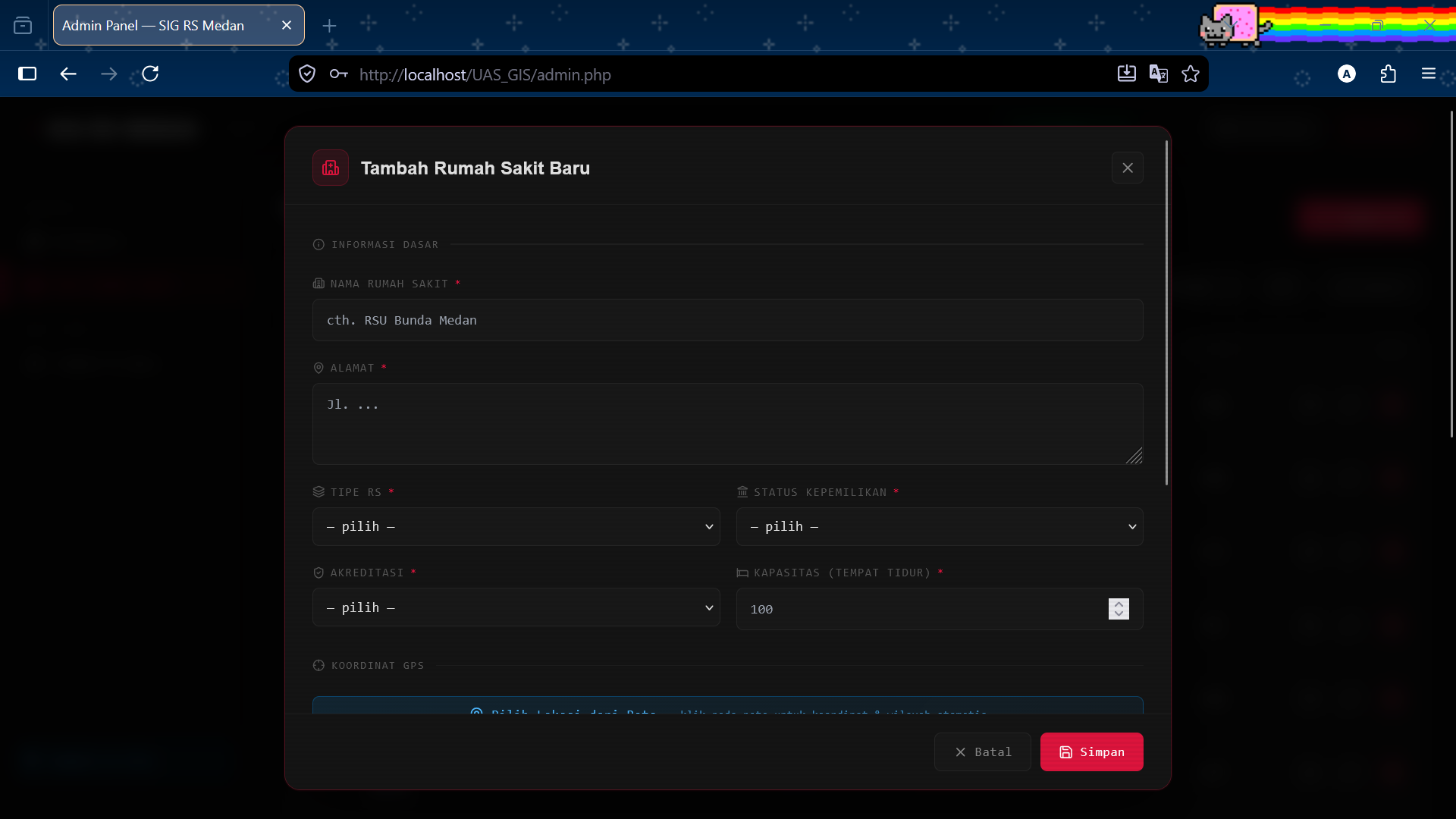Click the tracking protection shield icon
The image size is (1456, 819).
click(307, 74)
